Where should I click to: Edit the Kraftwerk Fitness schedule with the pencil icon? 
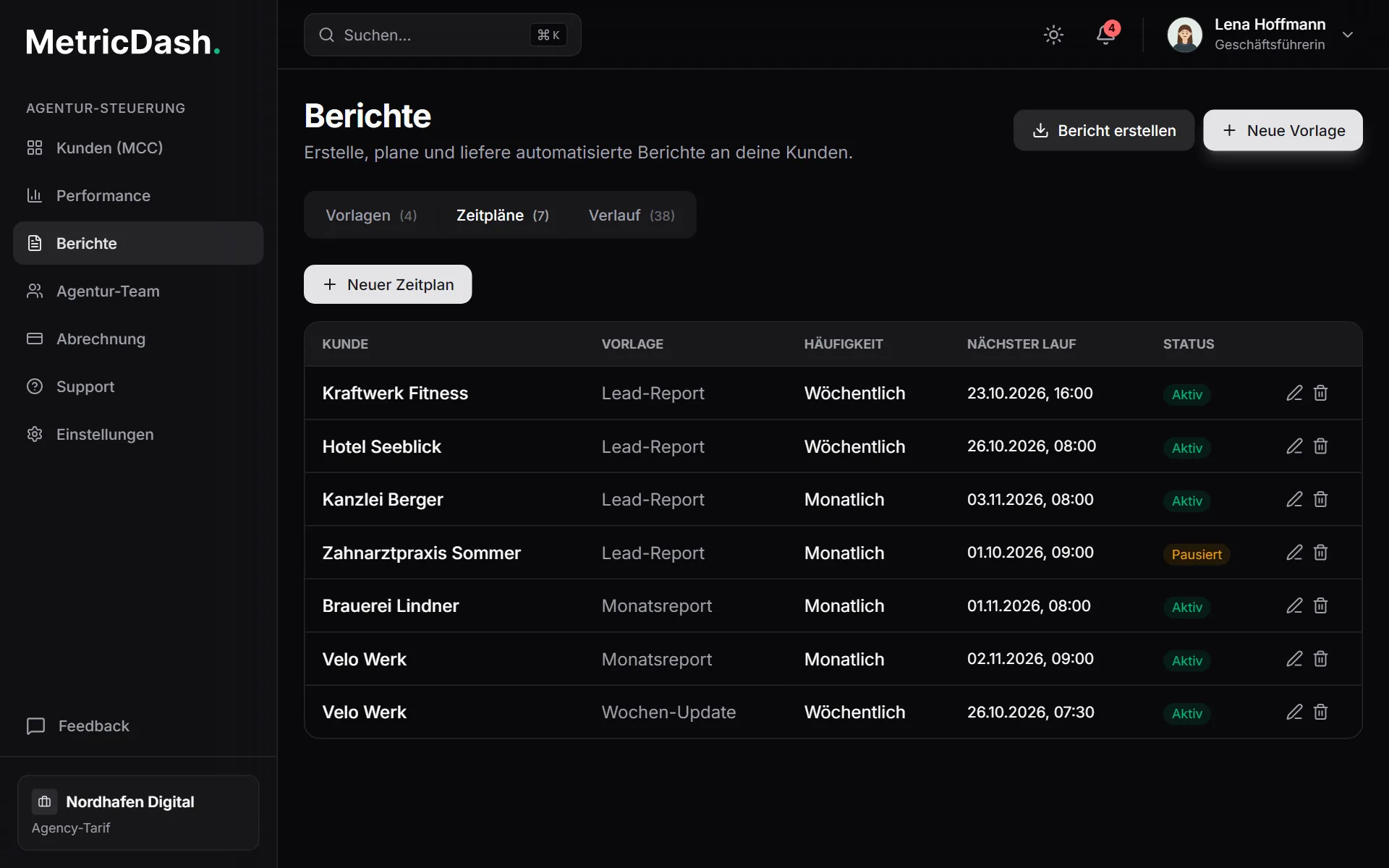point(1294,393)
